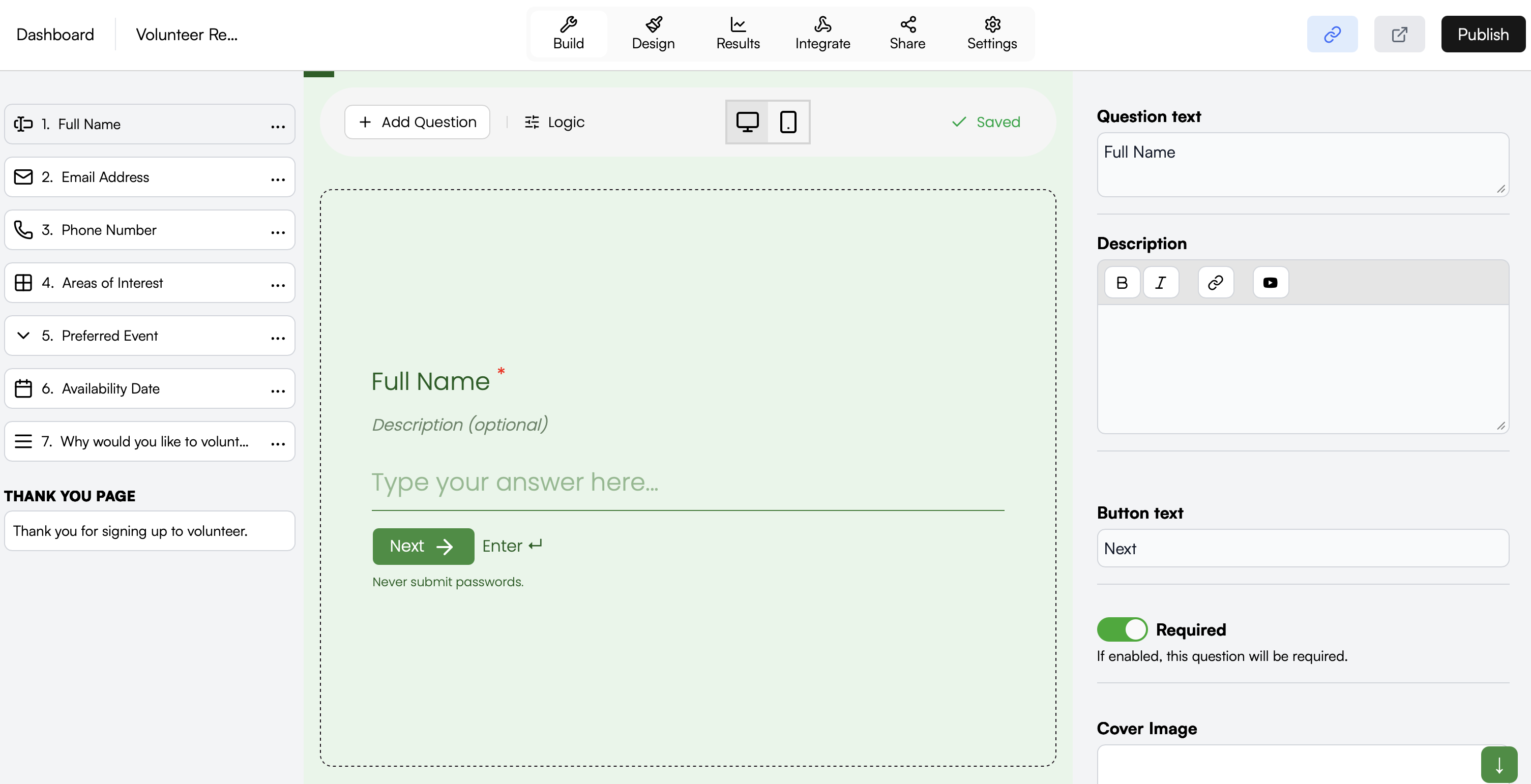Switch preview to desktop view
This screenshot has width=1531, height=784.
(747, 122)
